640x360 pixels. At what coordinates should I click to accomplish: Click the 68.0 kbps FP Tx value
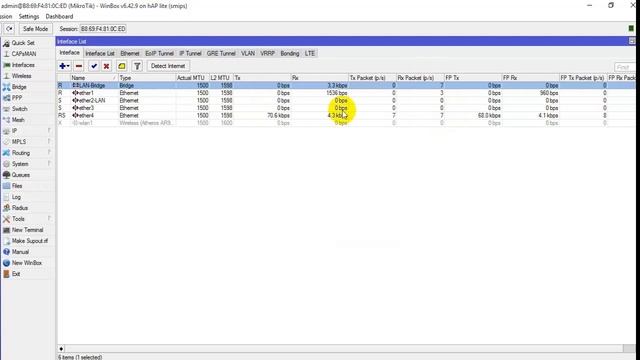[x=489, y=116]
